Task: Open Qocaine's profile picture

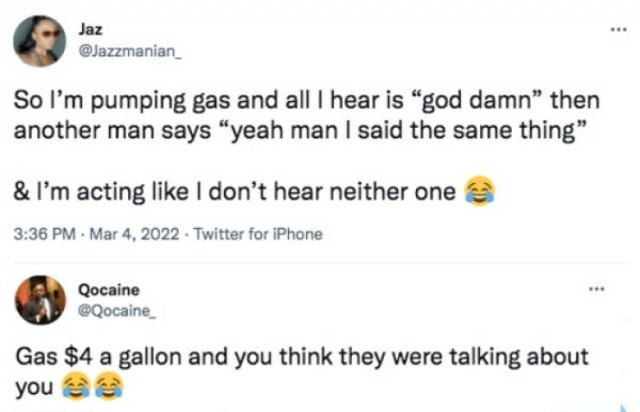Action: (x=41, y=301)
